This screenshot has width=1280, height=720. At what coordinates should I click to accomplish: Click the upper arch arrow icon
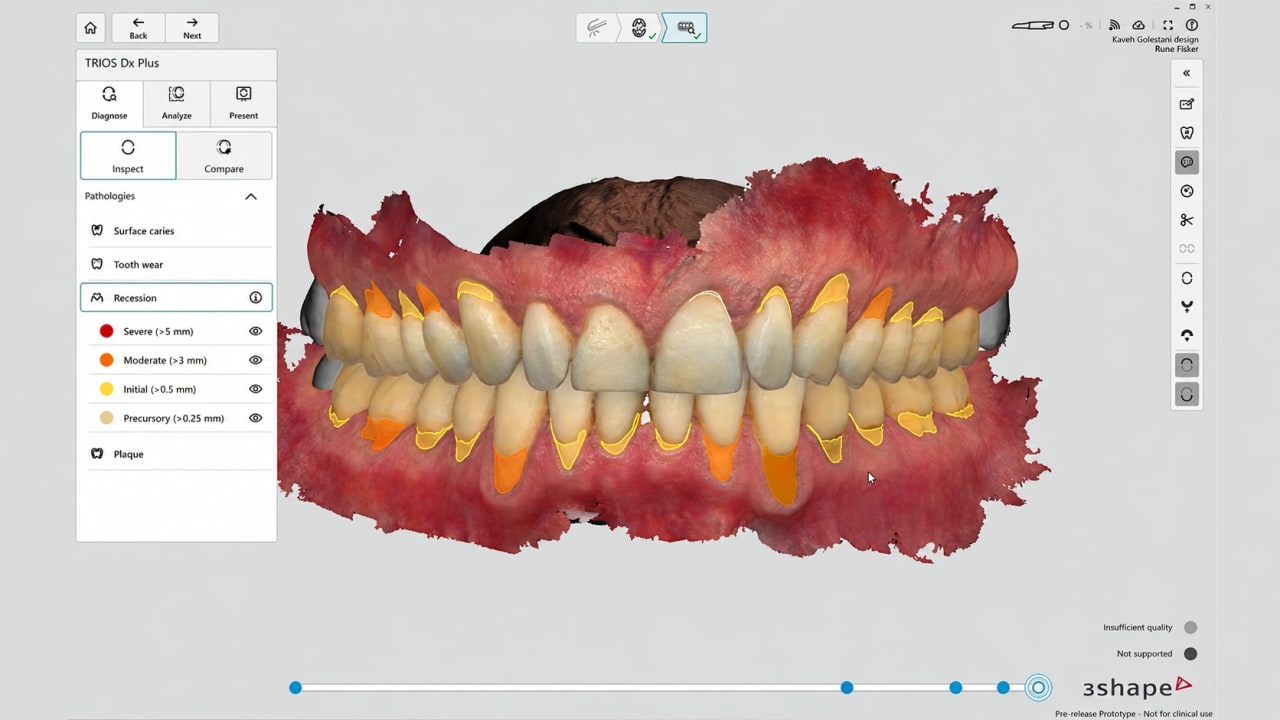coord(1187,336)
